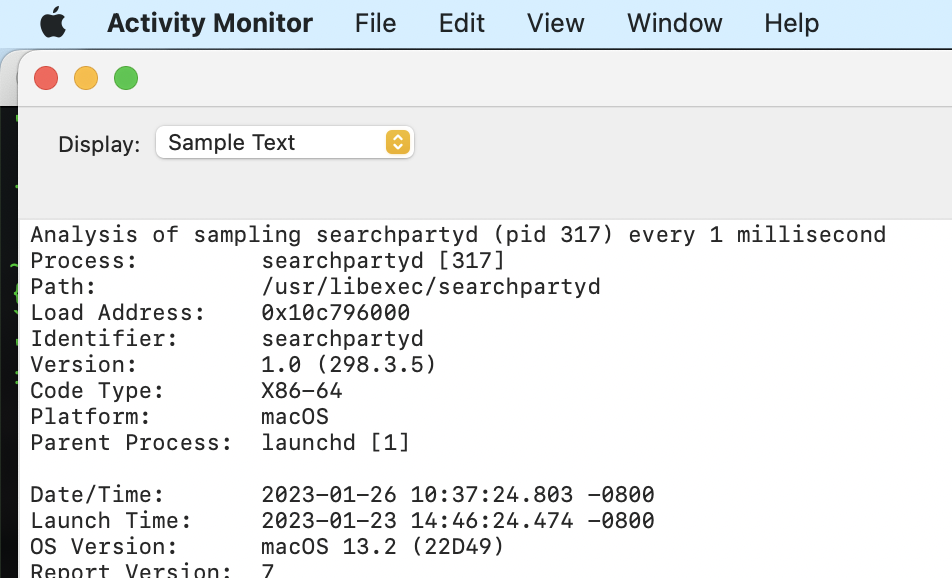
Task: Open the View menu
Action: (556, 23)
